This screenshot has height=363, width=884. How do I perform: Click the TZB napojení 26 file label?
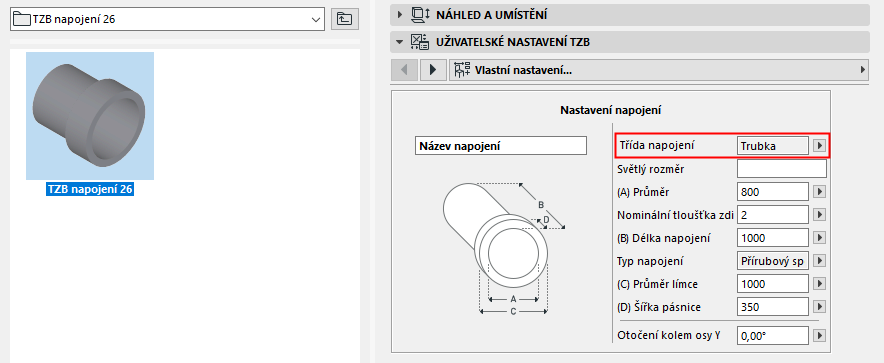click(x=90, y=189)
